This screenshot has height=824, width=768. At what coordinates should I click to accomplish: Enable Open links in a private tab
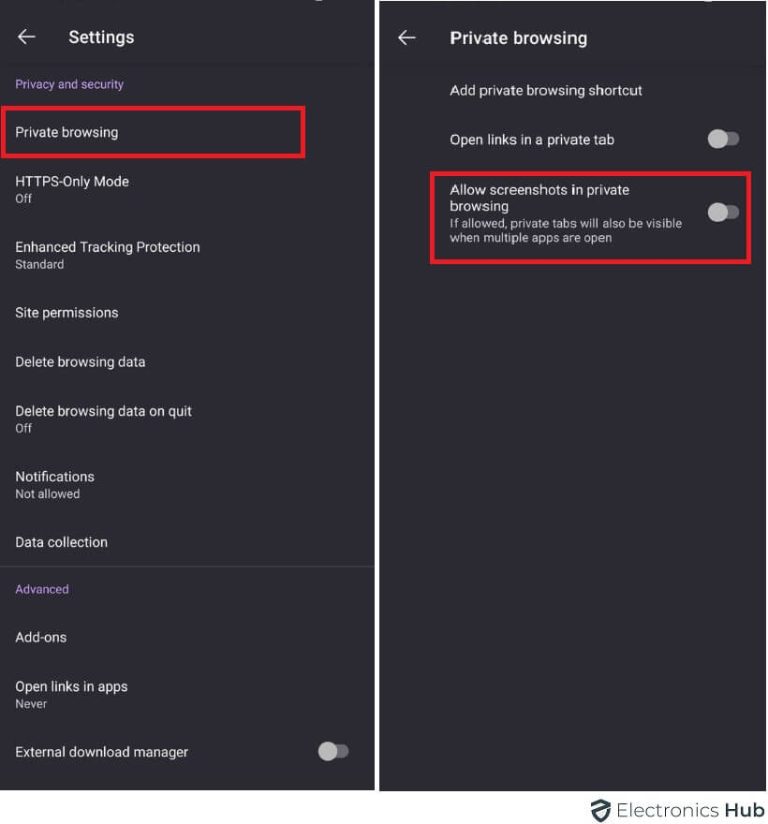[x=722, y=139]
